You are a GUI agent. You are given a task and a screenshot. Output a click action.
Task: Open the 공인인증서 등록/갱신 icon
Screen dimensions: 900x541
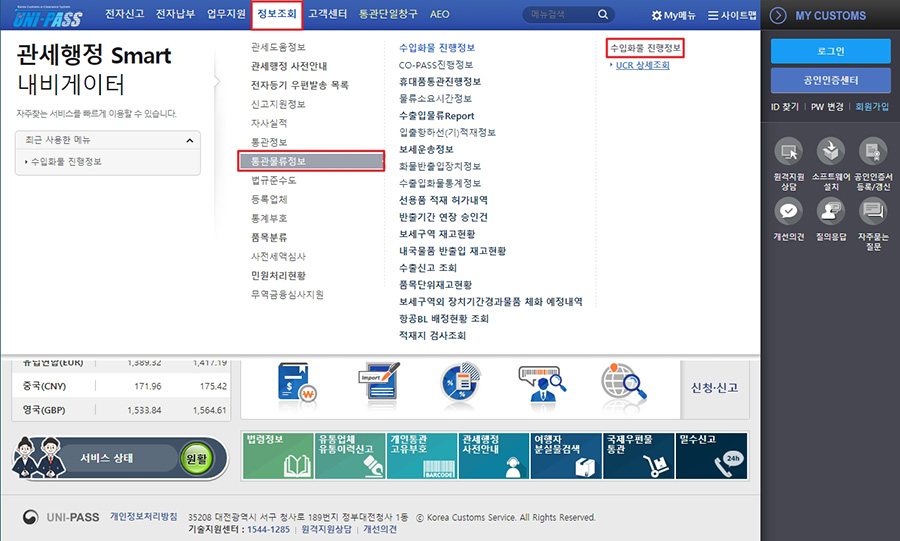(873, 151)
